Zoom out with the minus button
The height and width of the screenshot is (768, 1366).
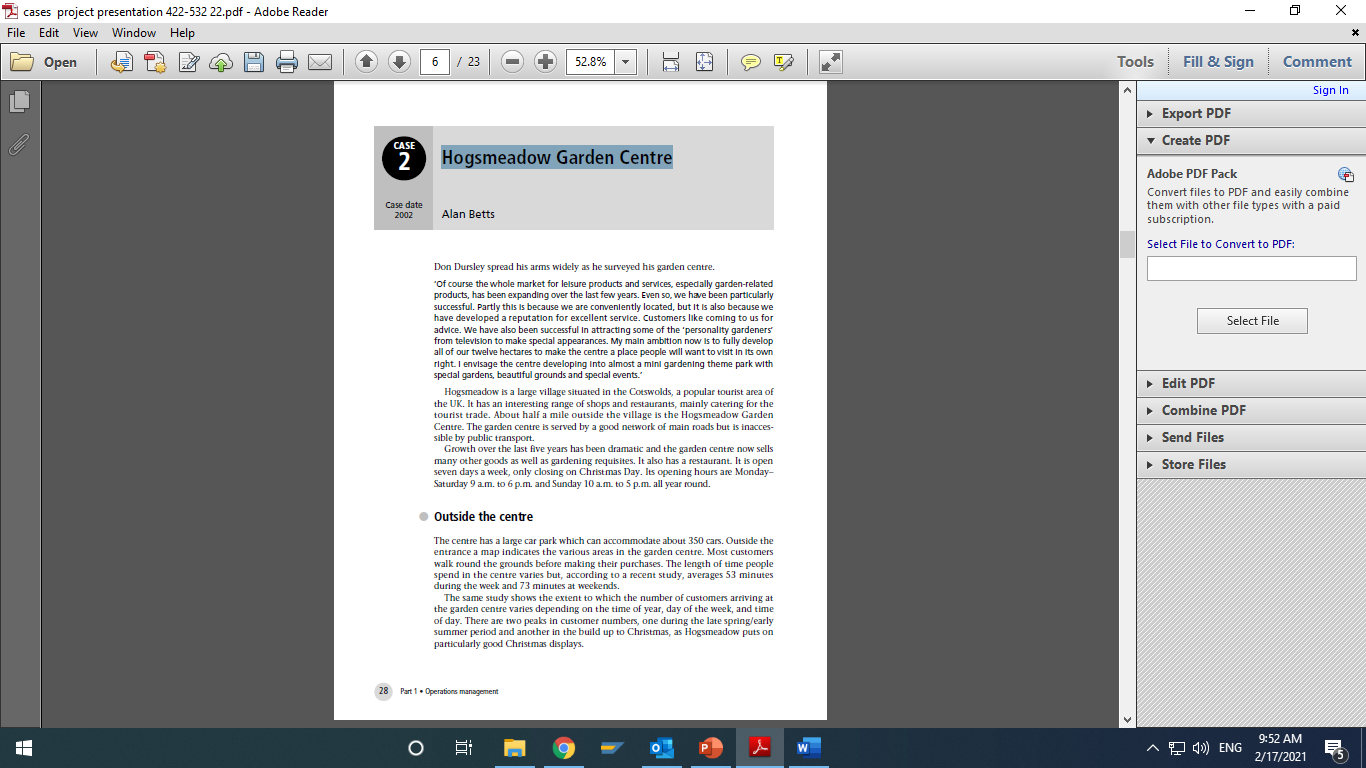512,62
